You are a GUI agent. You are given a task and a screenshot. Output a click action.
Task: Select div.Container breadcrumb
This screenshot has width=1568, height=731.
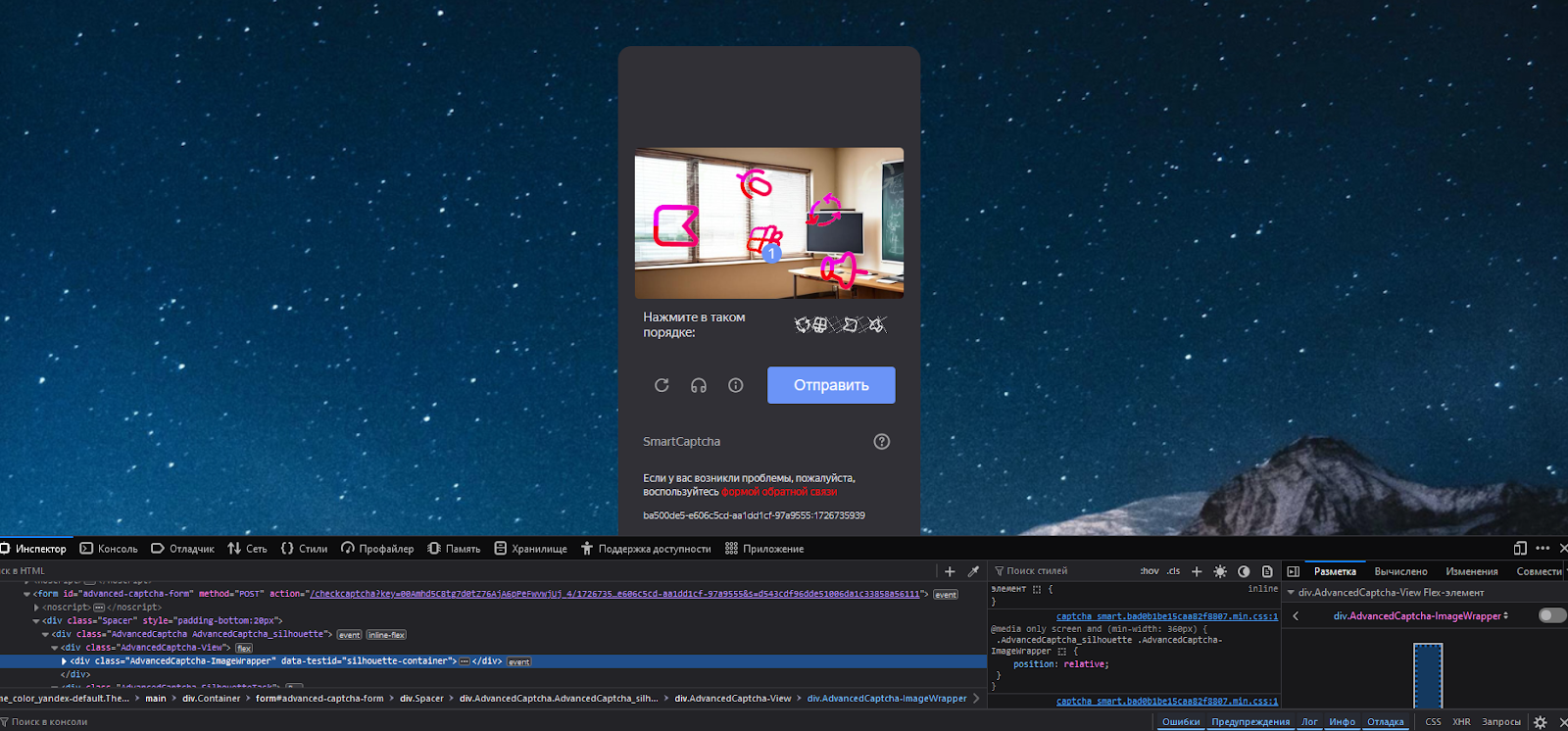[x=212, y=699]
